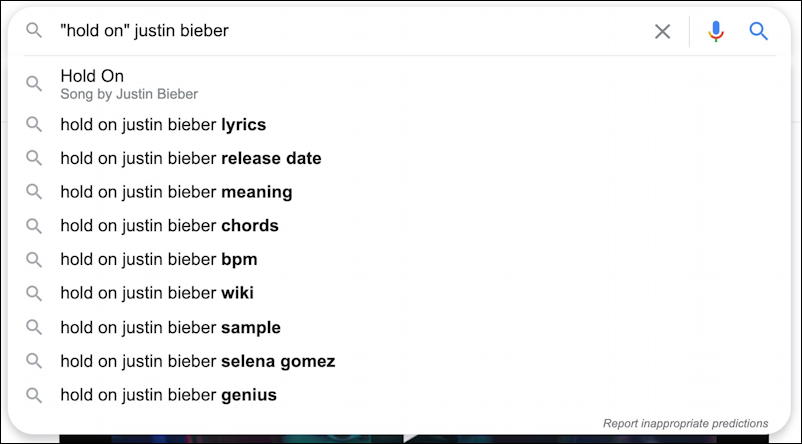The width and height of the screenshot is (802, 444).
Task: Click the magnifier icon beside the lyrics suggestion
Action: click(x=34, y=124)
